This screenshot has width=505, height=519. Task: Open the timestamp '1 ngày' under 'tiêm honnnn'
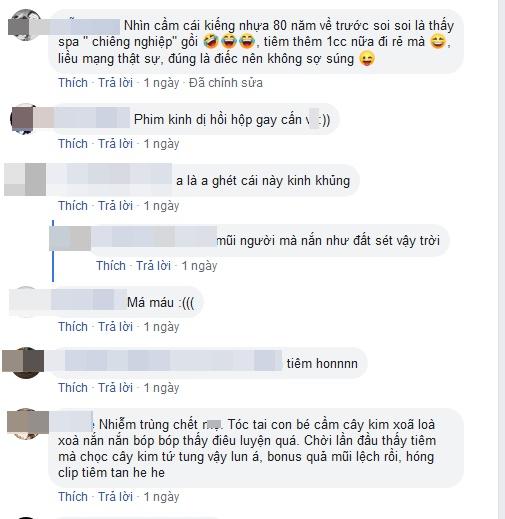pyautogui.click(x=161, y=388)
